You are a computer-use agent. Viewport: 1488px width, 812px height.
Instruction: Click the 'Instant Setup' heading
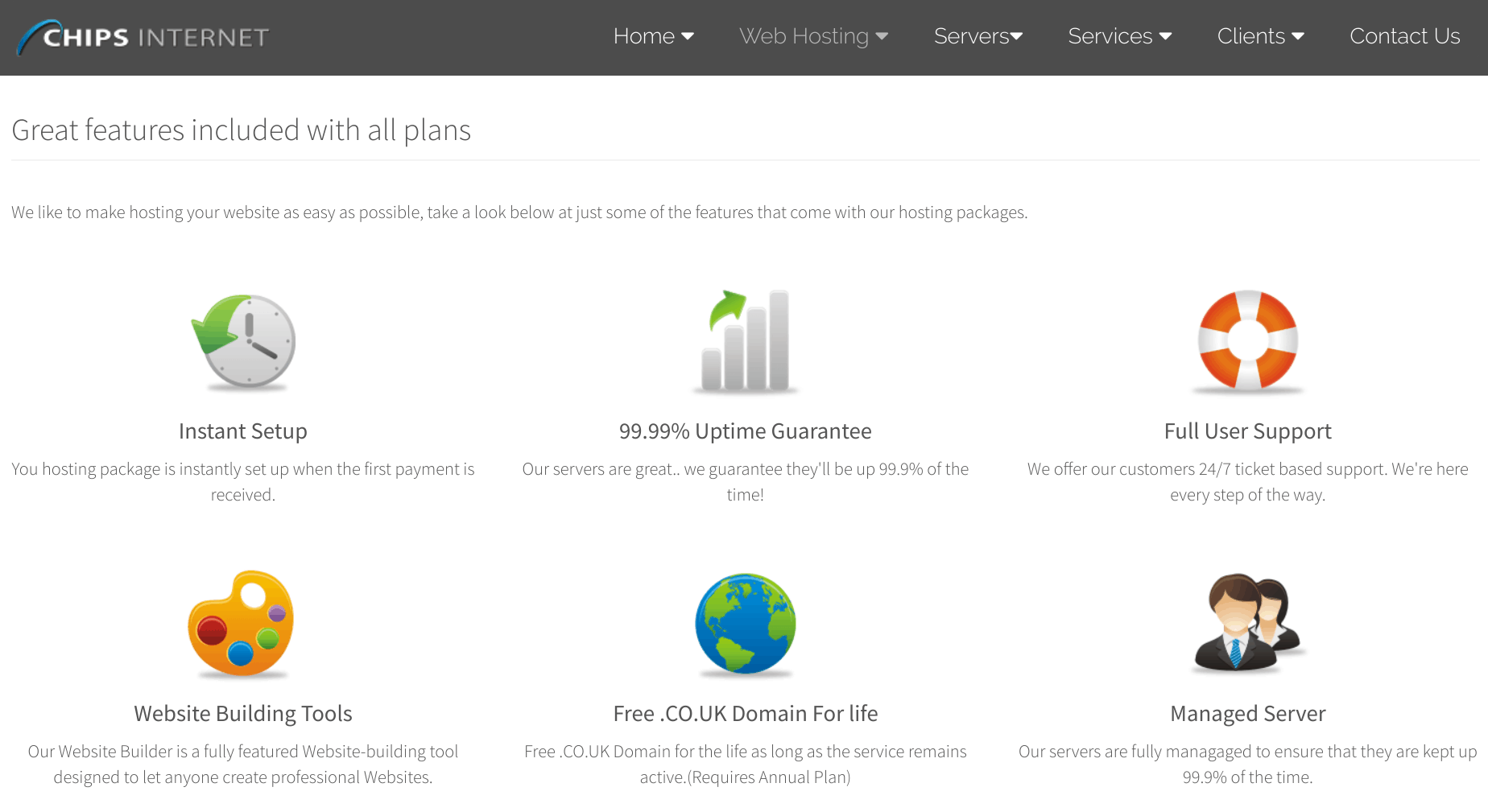click(243, 431)
